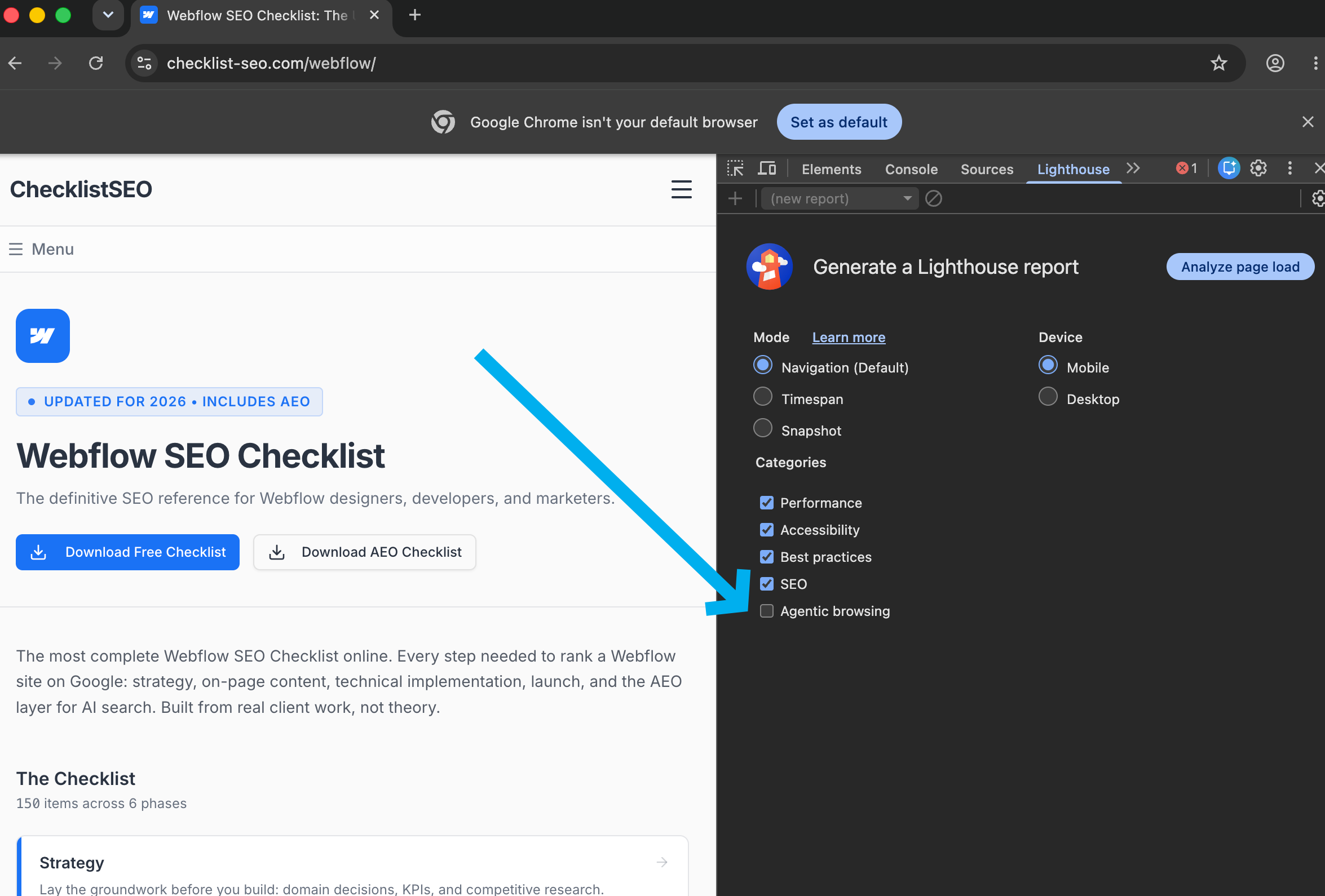
Task: Open the Chrome three-dot menu
Action: (x=1315, y=63)
